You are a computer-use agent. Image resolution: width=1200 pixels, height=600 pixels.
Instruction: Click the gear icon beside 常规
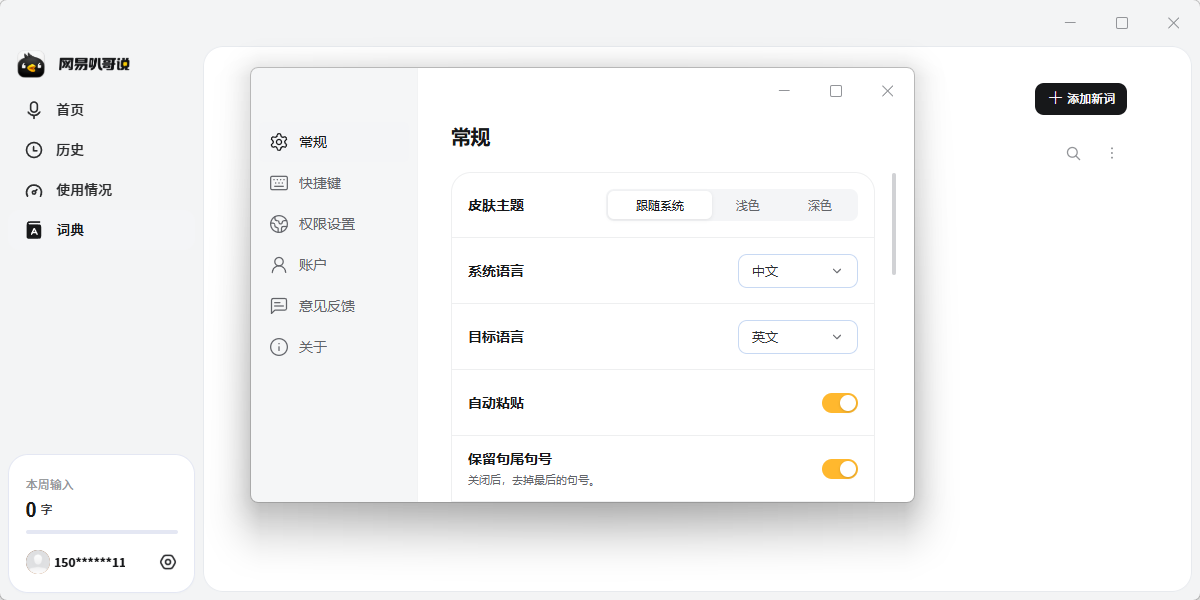[279, 142]
